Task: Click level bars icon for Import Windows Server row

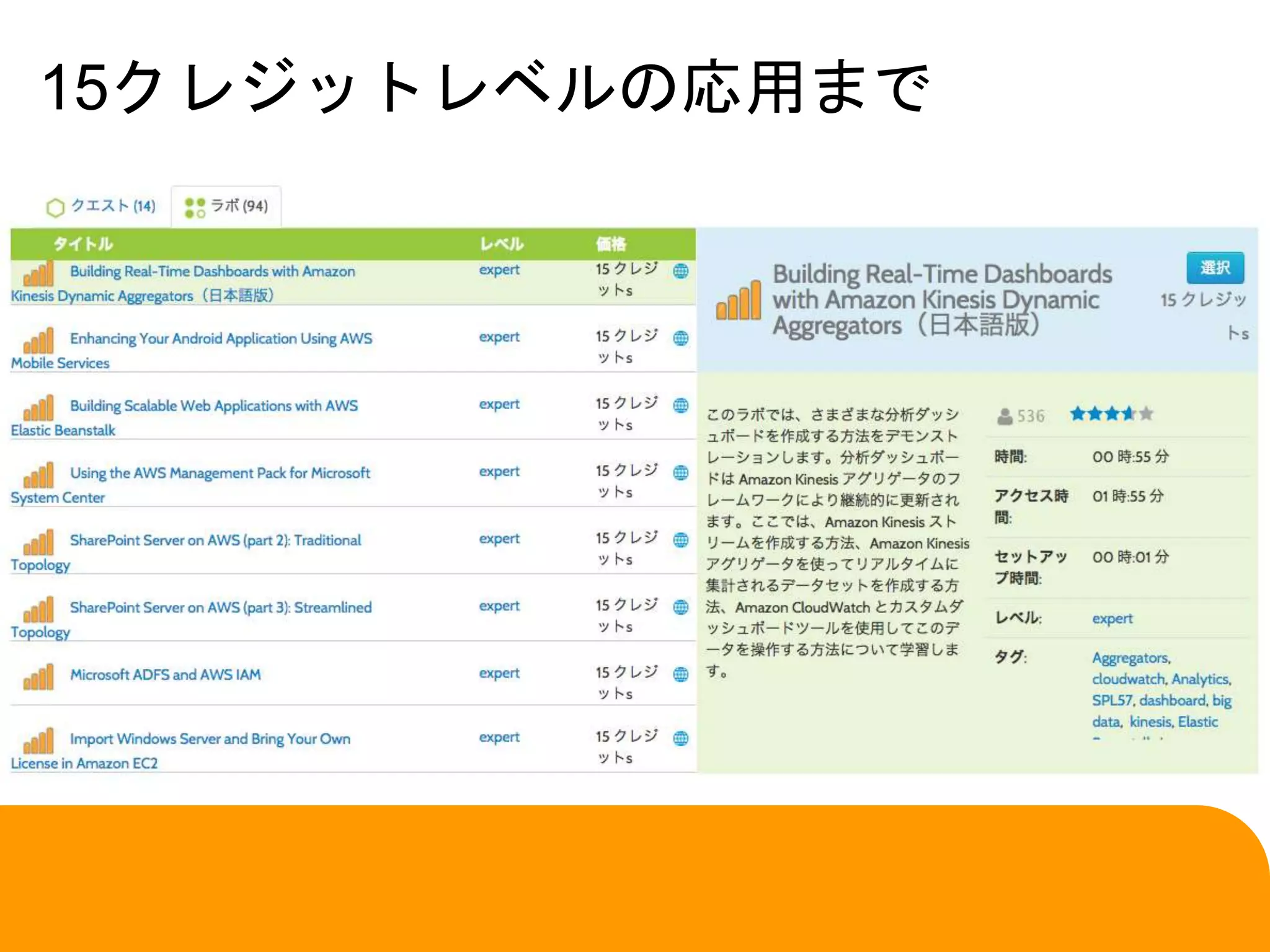Action: pyautogui.click(x=38, y=741)
